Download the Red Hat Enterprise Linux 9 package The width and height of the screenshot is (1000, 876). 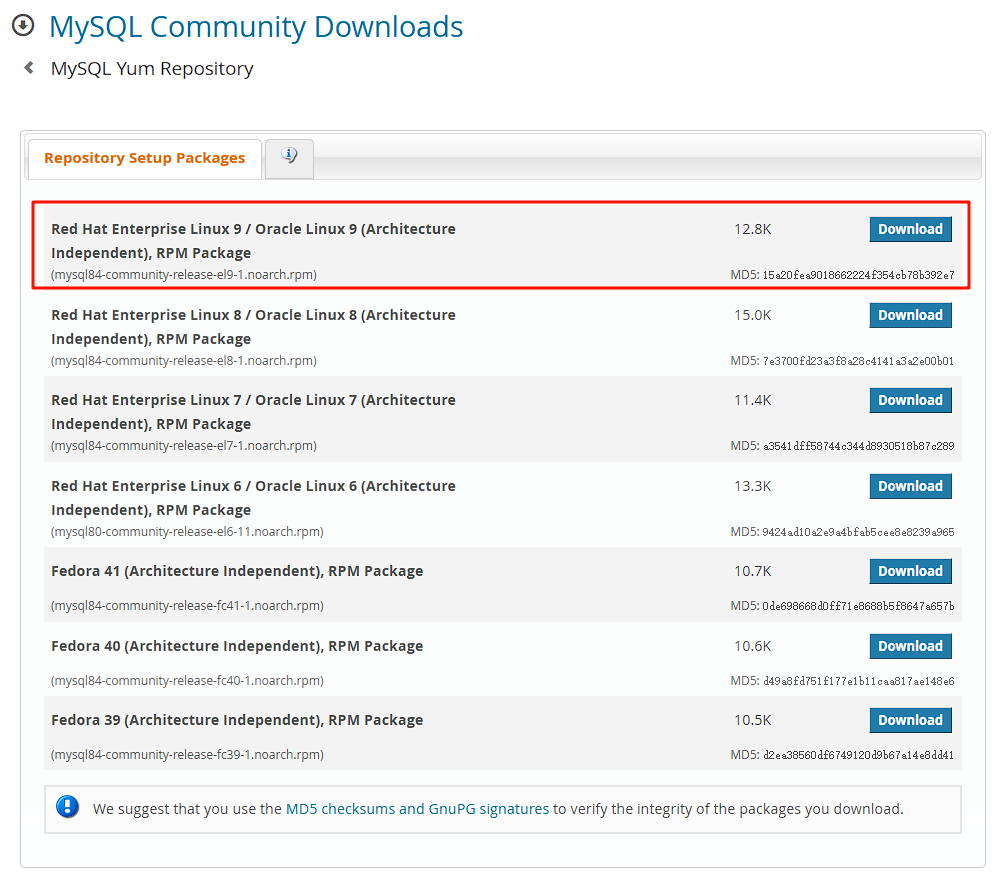click(x=910, y=228)
